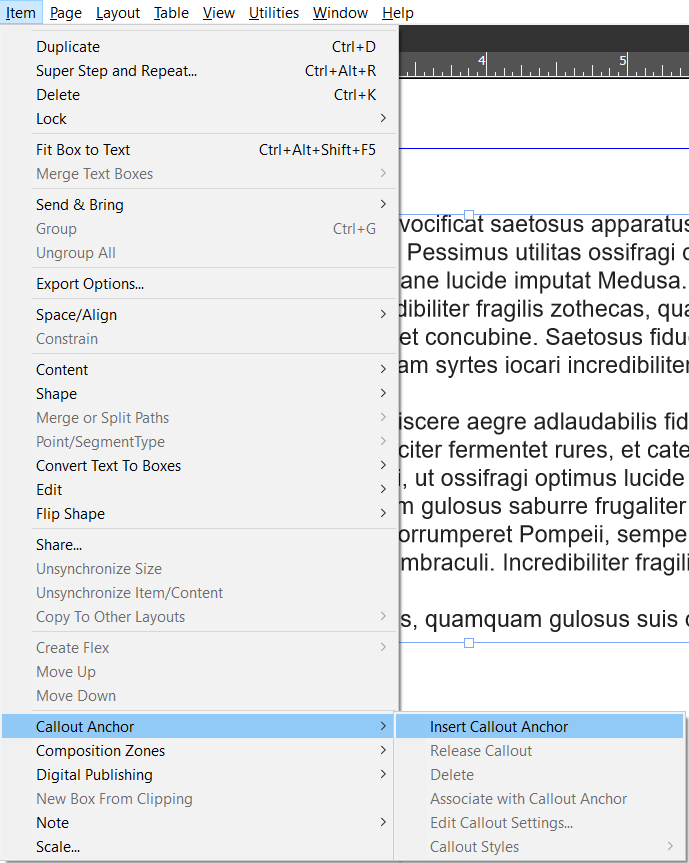Image resolution: width=689 pixels, height=863 pixels.
Task: Open the Flip Shape submenu
Action: click(x=70, y=514)
